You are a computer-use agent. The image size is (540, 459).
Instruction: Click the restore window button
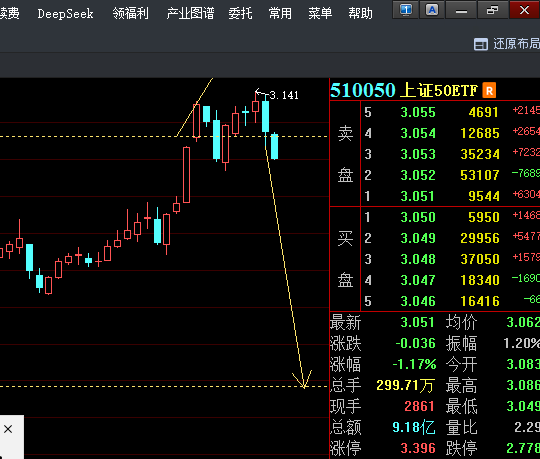point(492,10)
